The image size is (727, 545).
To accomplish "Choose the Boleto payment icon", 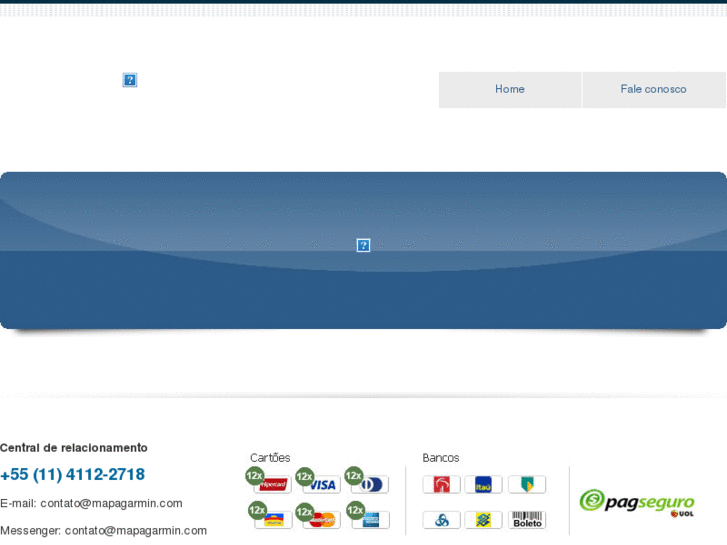I will (527, 520).
